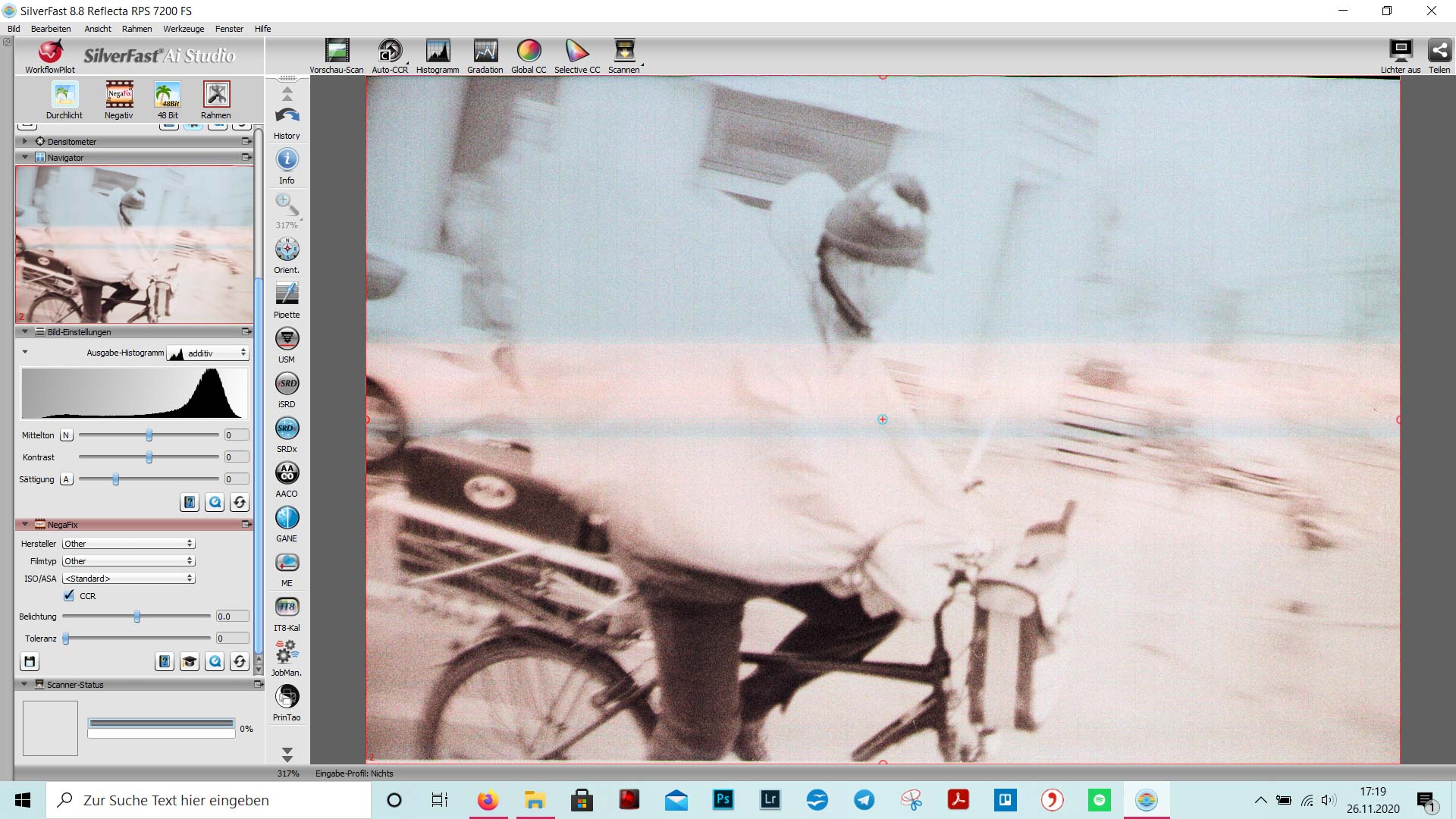Open the Hersteller dropdown
The width and height of the screenshot is (1456, 819).
click(x=129, y=543)
